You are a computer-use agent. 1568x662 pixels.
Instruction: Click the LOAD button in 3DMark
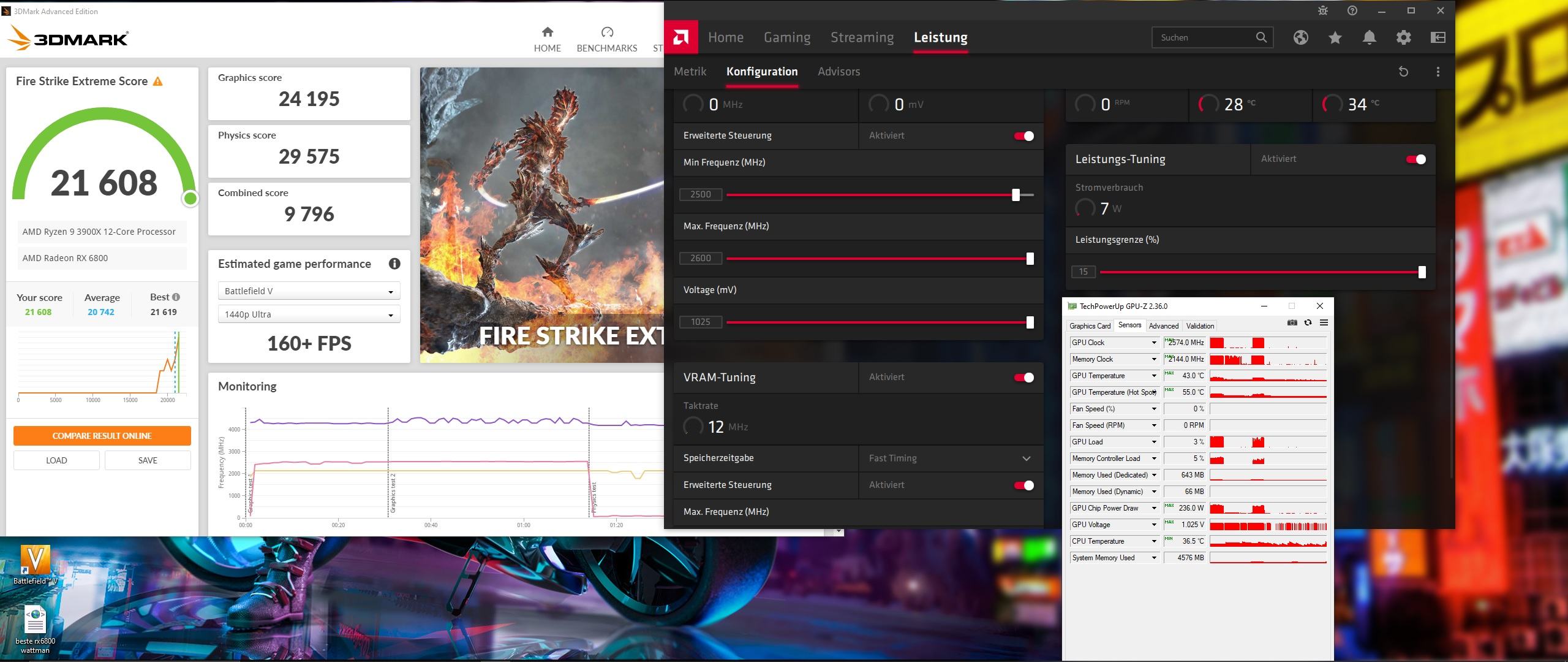56,460
